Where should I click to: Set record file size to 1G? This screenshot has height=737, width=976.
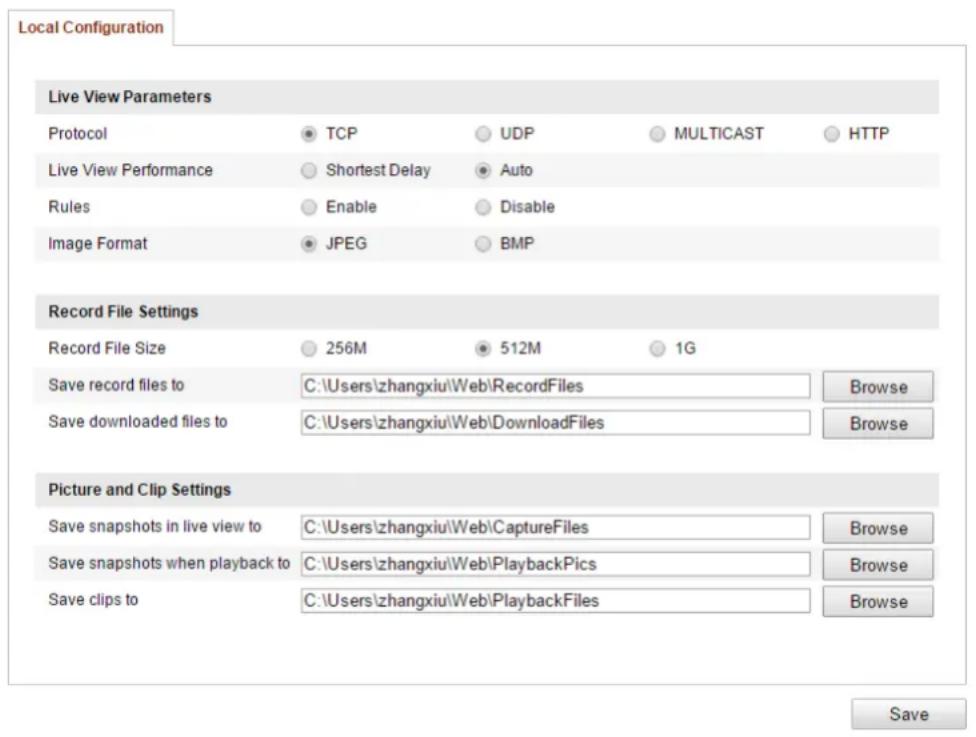657,349
